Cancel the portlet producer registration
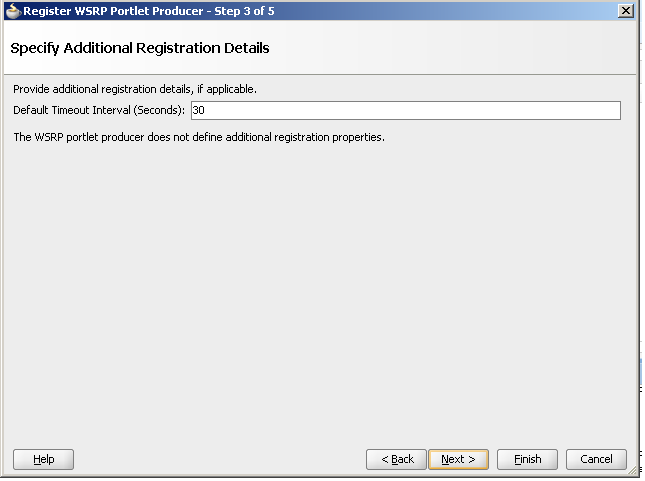 (596, 459)
